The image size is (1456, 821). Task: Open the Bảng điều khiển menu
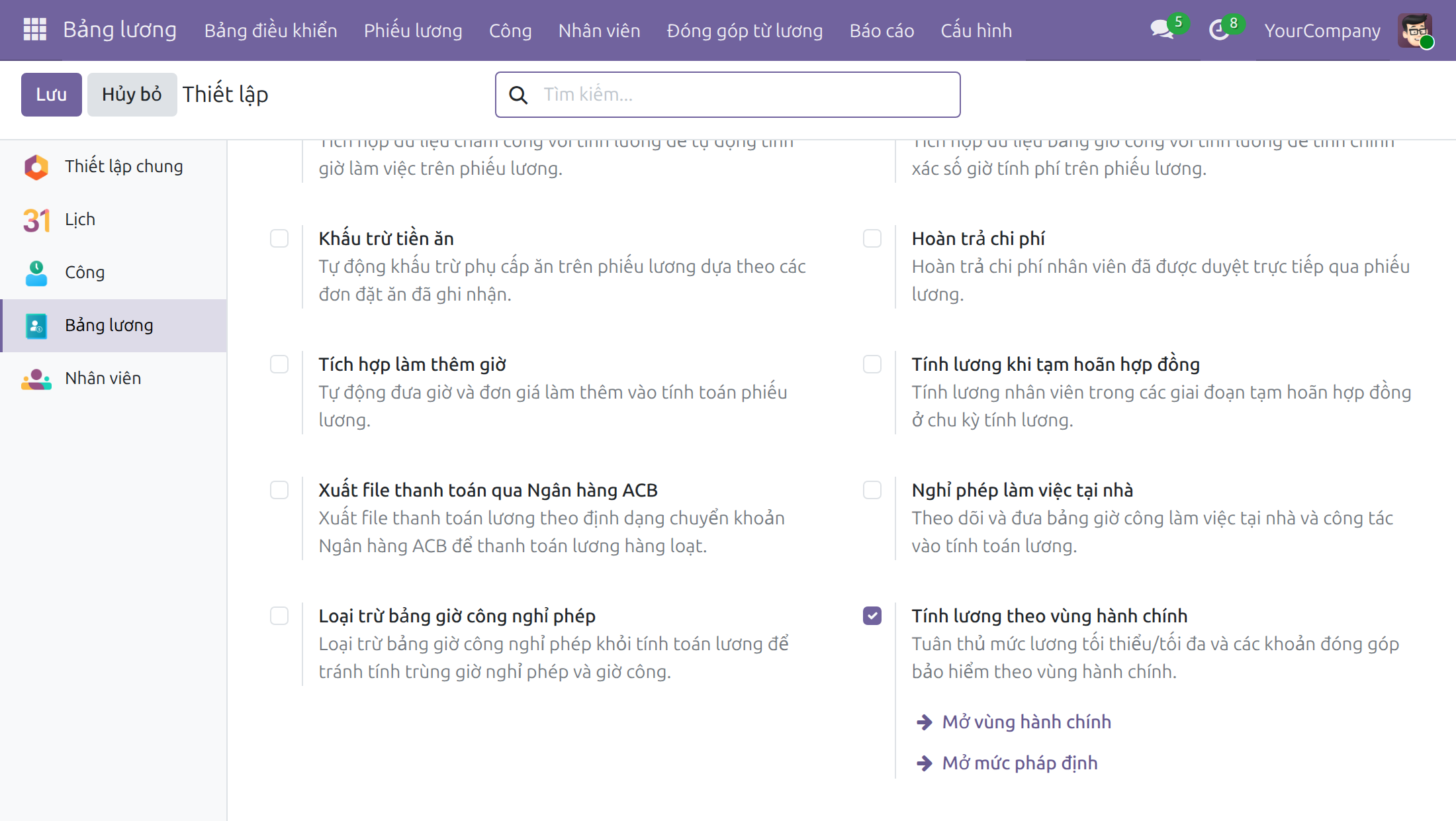[x=271, y=30]
